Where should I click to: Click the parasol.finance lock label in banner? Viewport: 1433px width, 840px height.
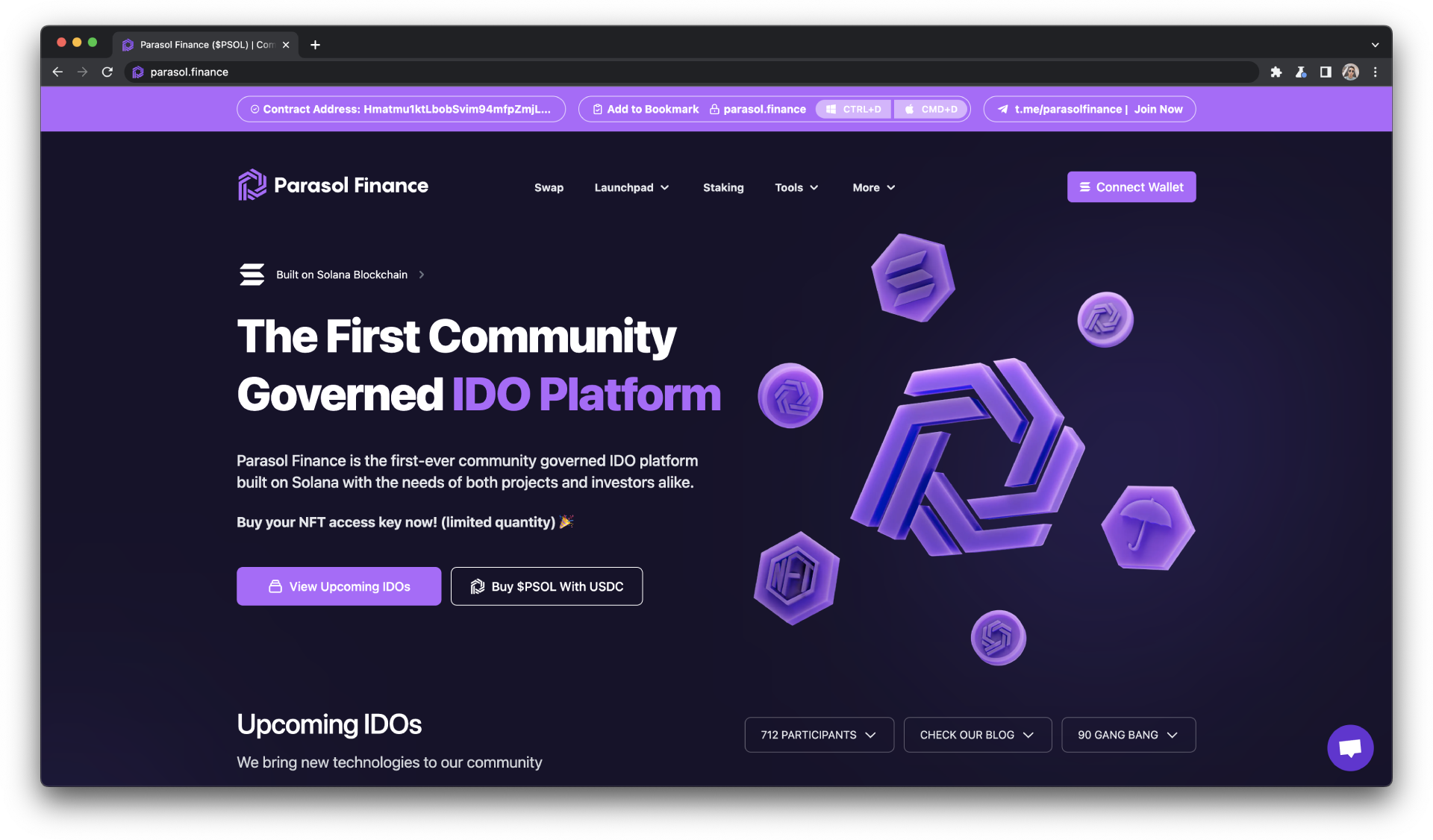pos(758,109)
